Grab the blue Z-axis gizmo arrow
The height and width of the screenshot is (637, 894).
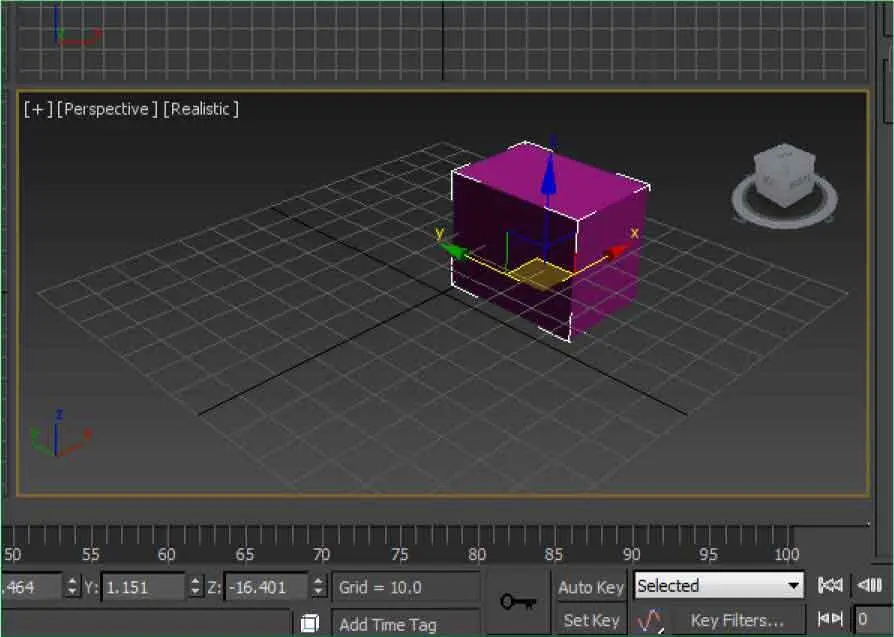pos(548,174)
